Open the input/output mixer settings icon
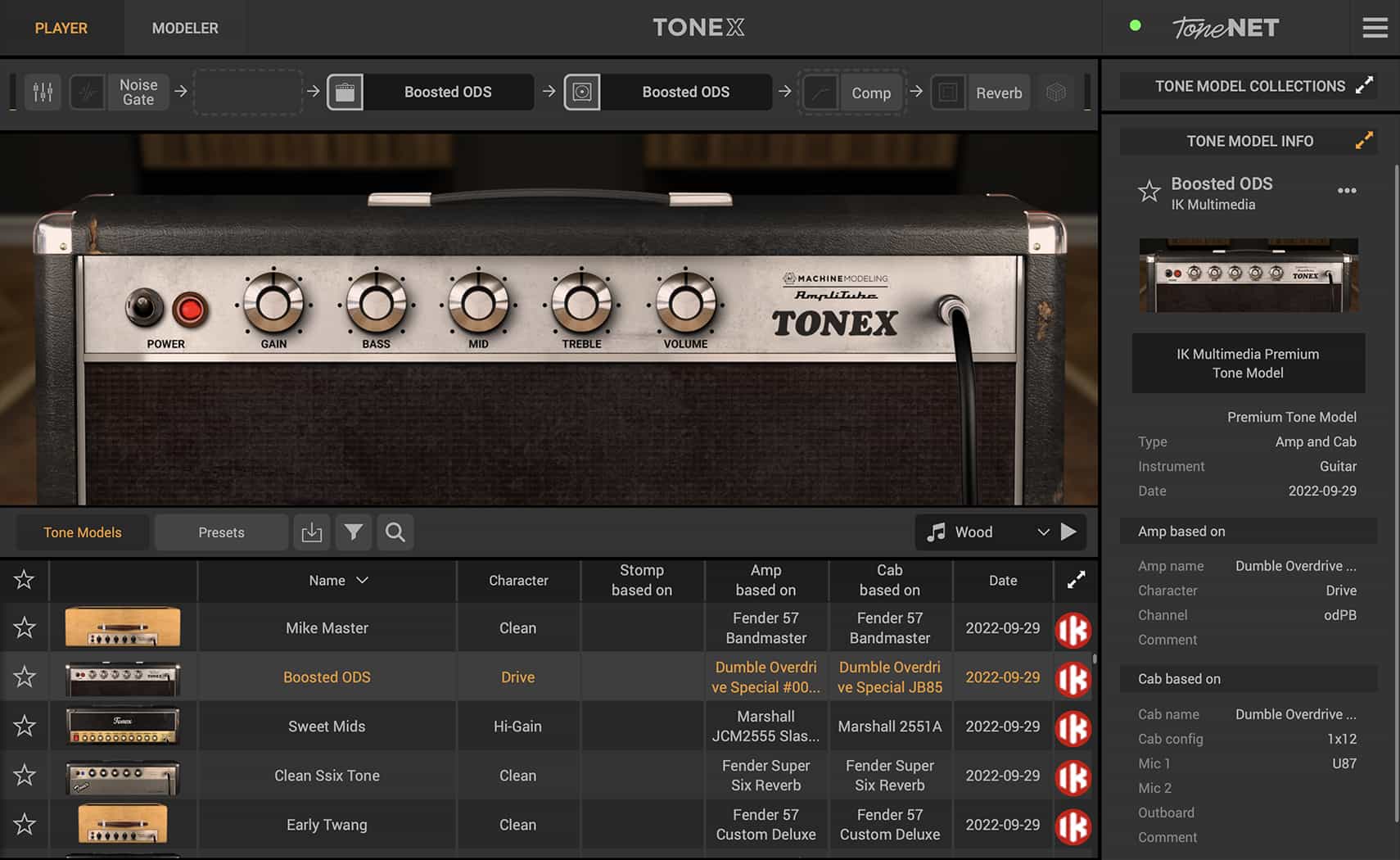Screen dimensions: 1400x860 (x=43, y=92)
